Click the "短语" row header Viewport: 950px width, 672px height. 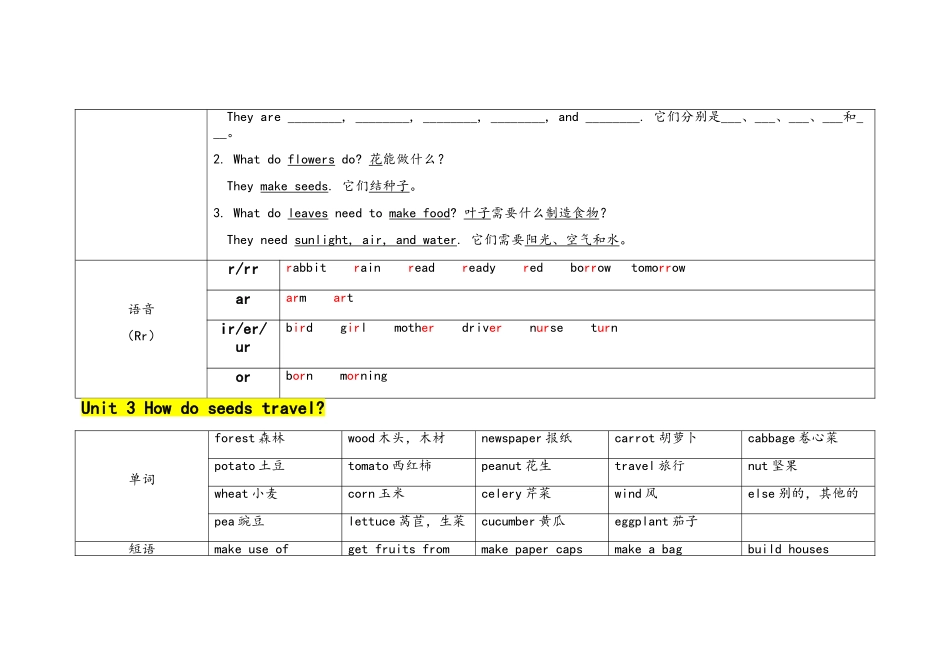pyautogui.click(x=141, y=549)
